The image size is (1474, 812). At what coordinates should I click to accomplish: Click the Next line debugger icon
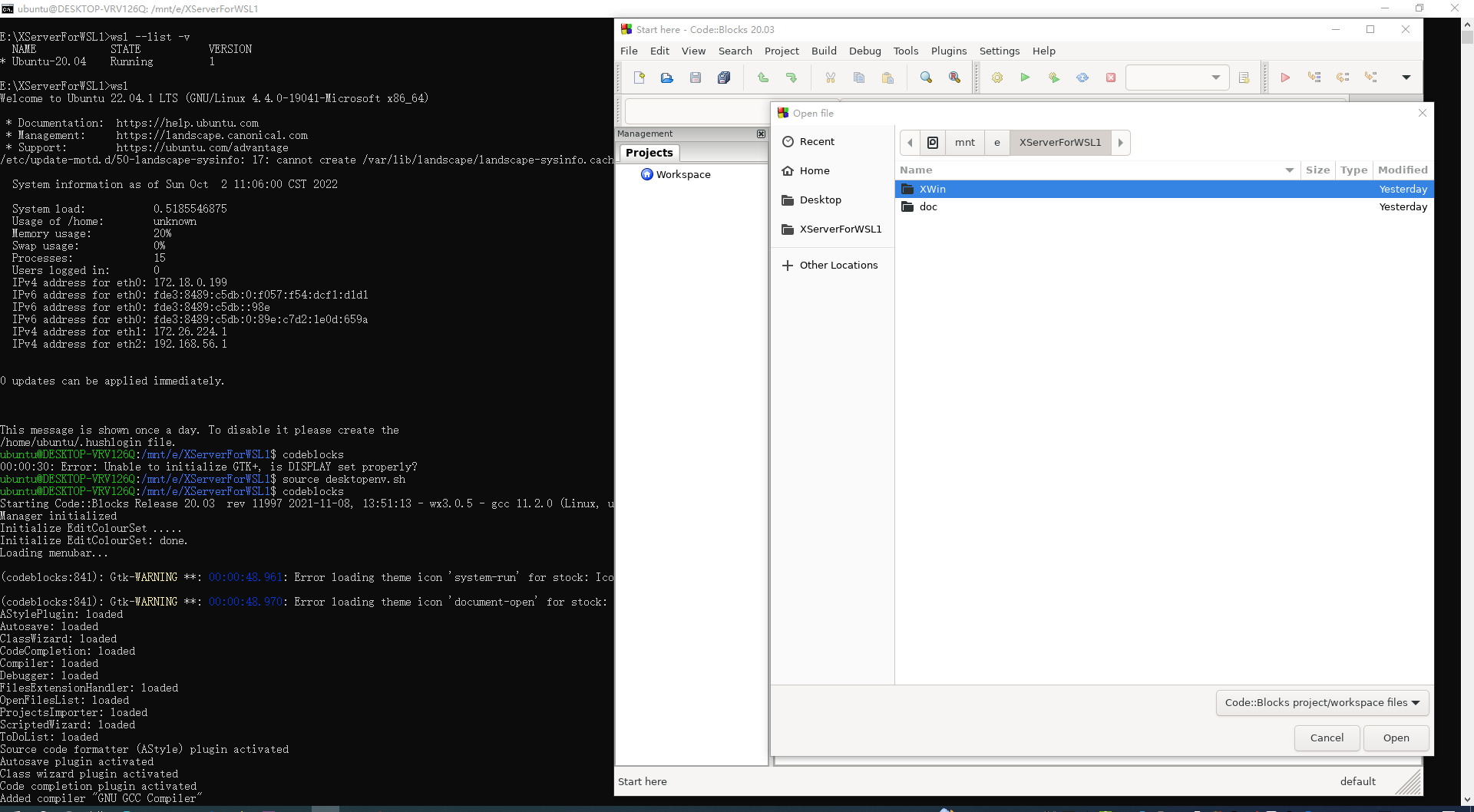click(x=1343, y=78)
